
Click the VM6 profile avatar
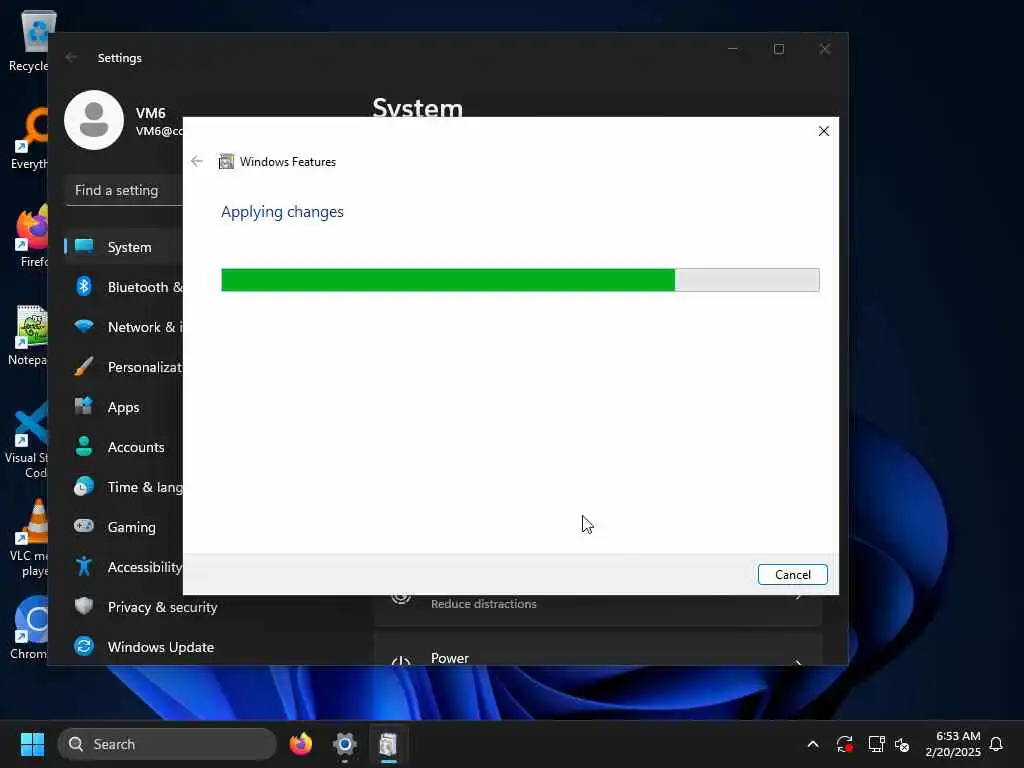coord(94,120)
